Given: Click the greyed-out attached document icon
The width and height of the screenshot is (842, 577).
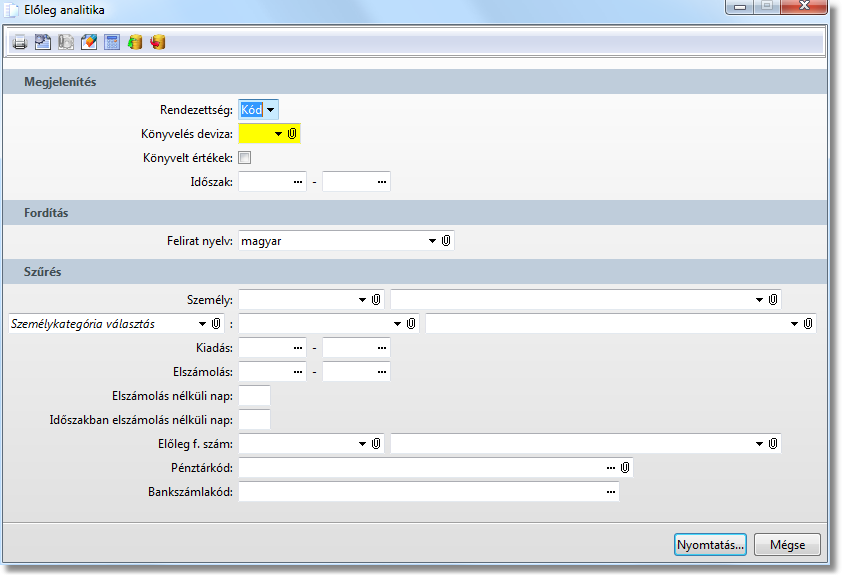Looking at the screenshot, I should pyautogui.click(x=66, y=42).
